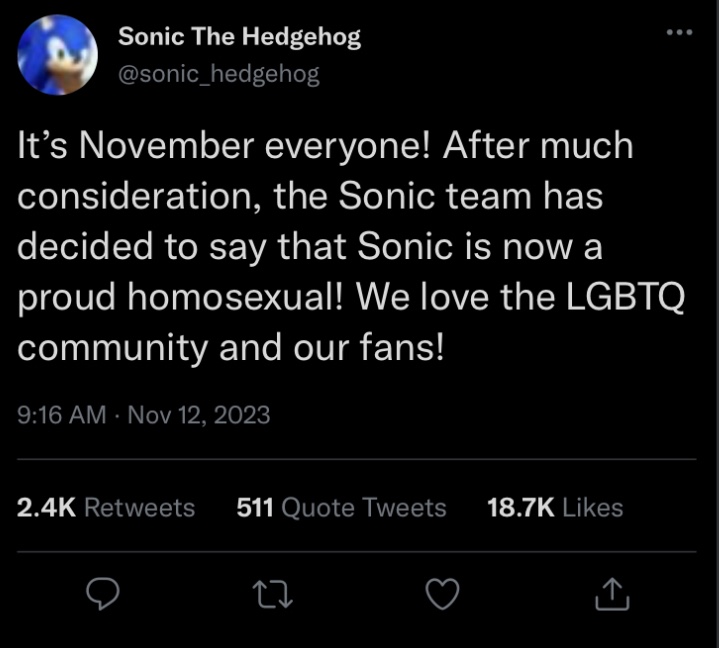Like the tweet with the heart icon
The width and height of the screenshot is (720, 648).
pos(442,594)
